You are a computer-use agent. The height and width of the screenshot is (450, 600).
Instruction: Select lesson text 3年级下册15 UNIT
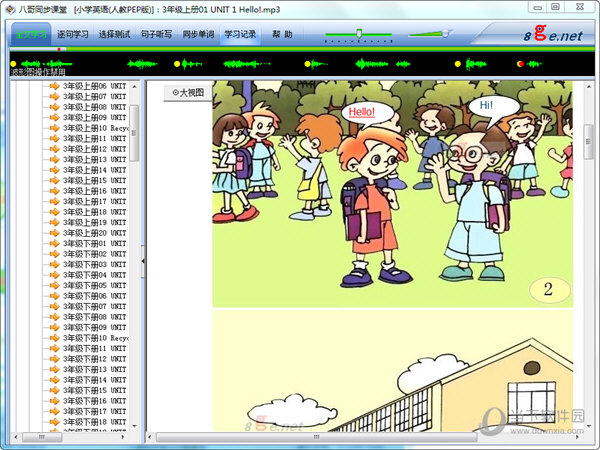coord(95,390)
